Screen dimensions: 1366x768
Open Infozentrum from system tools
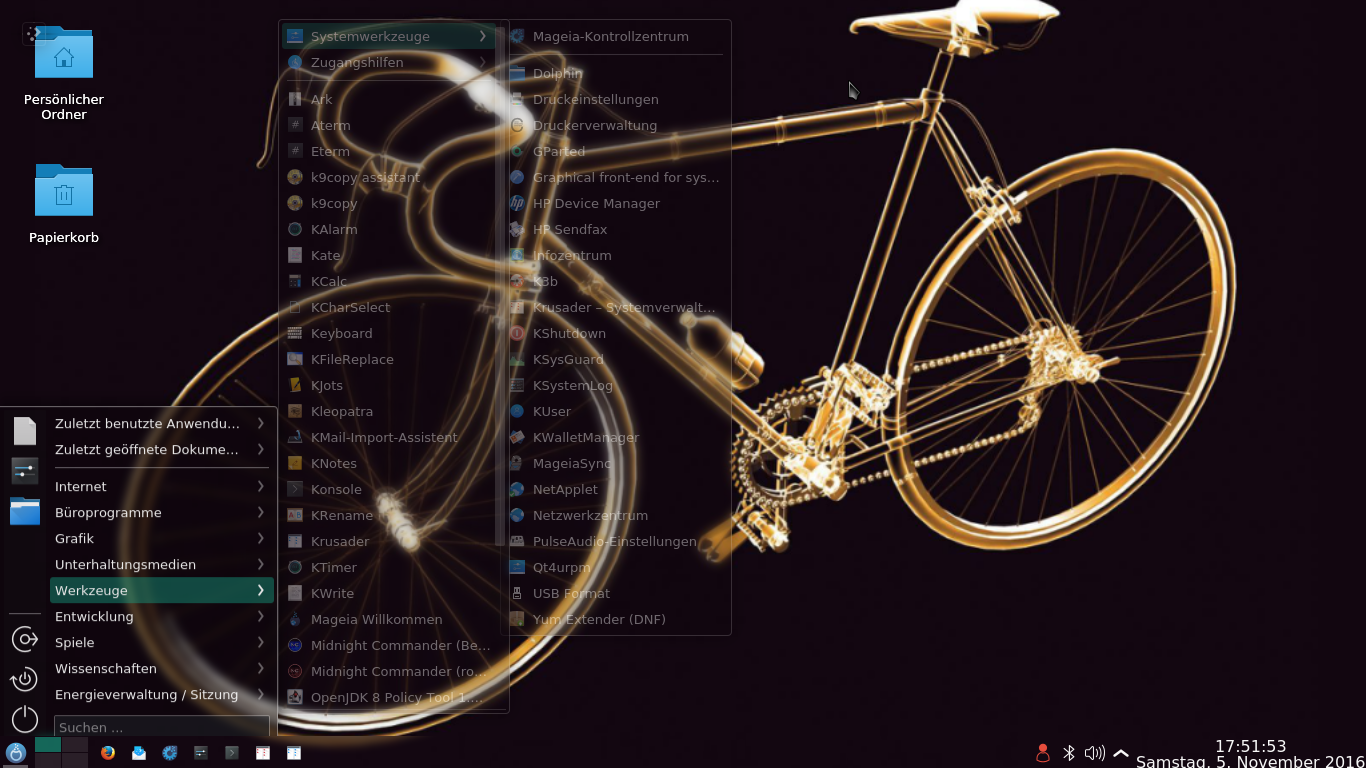pos(614,255)
